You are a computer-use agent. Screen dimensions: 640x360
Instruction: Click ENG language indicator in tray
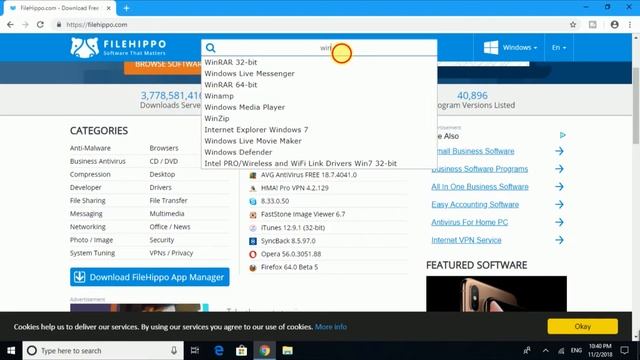click(x=576, y=351)
